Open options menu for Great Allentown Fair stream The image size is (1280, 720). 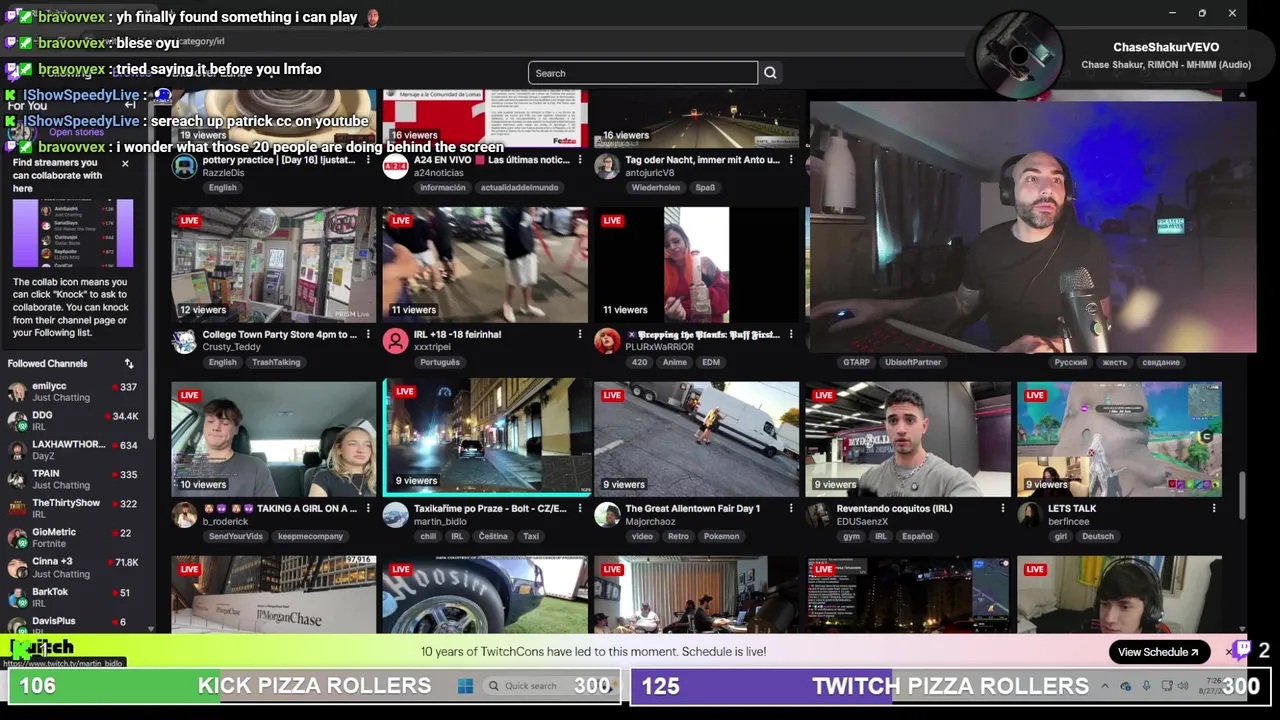pos(791,509)
